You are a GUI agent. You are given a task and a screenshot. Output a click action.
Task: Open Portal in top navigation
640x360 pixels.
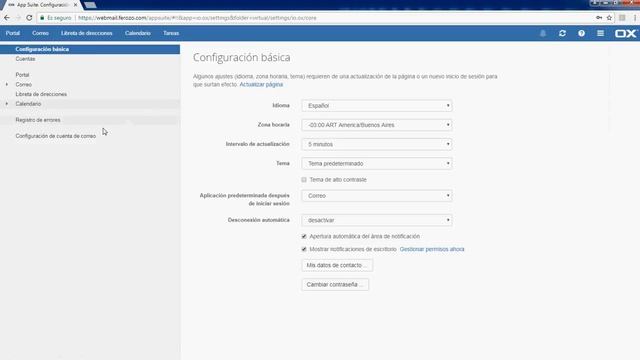point(13,33)
